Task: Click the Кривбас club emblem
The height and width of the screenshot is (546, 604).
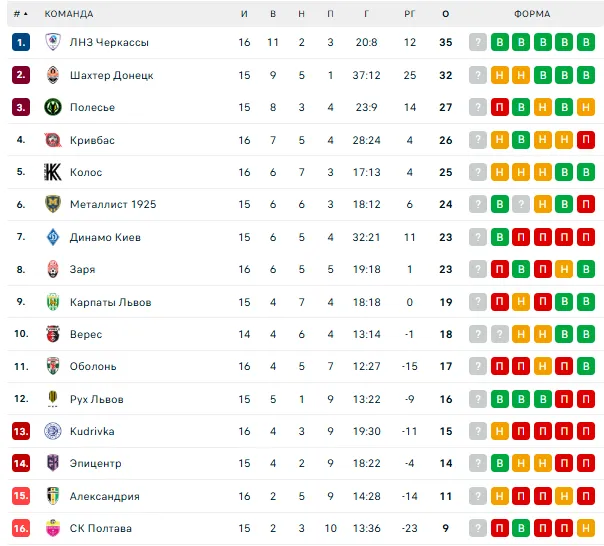Action: [x=53, y=140]
